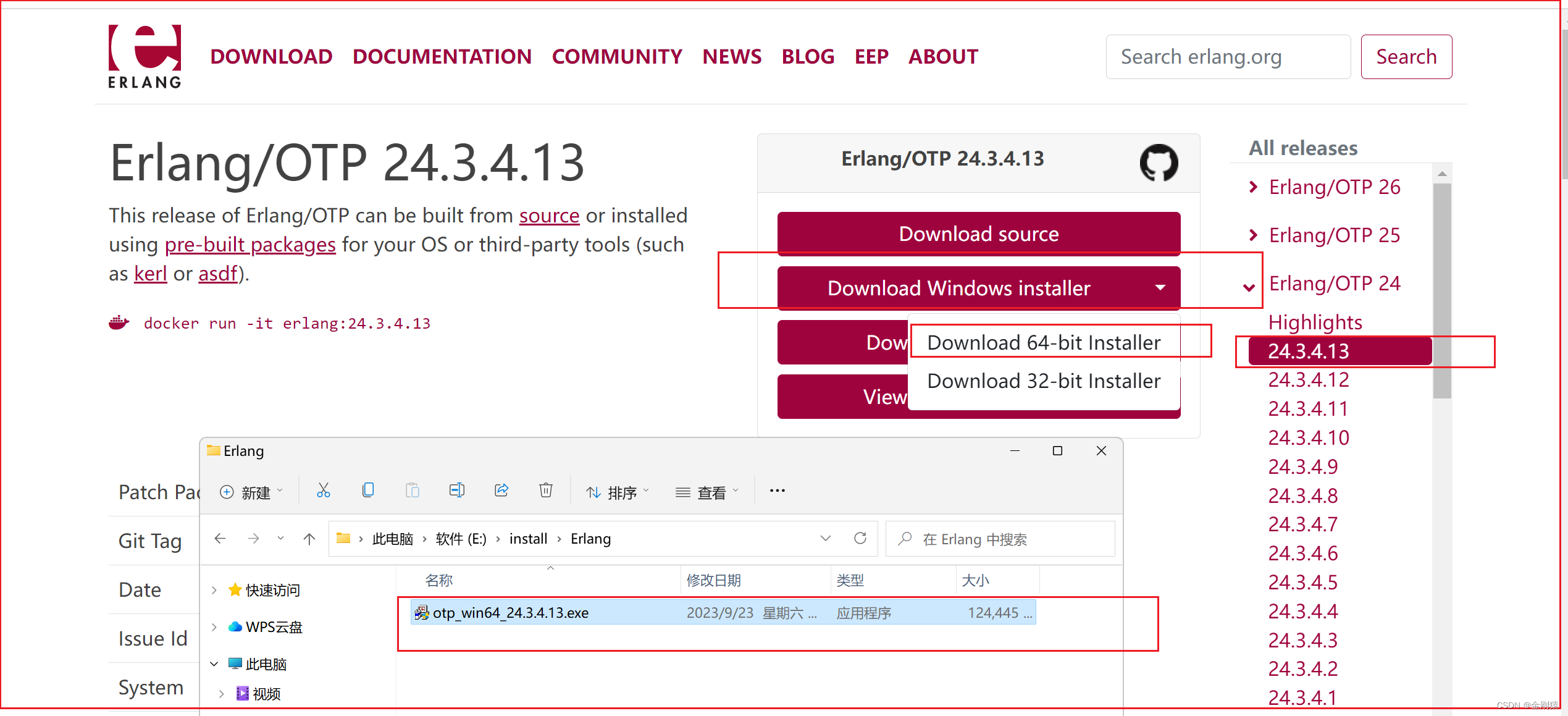Click in the Search erlang.org field

[x=1228, y=57]
